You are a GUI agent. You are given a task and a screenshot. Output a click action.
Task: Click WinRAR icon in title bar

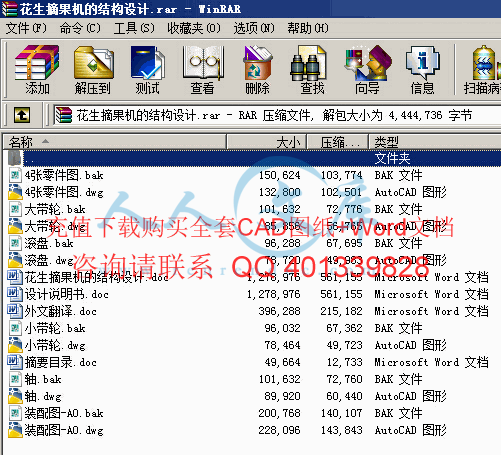click(x=9, y=9)
